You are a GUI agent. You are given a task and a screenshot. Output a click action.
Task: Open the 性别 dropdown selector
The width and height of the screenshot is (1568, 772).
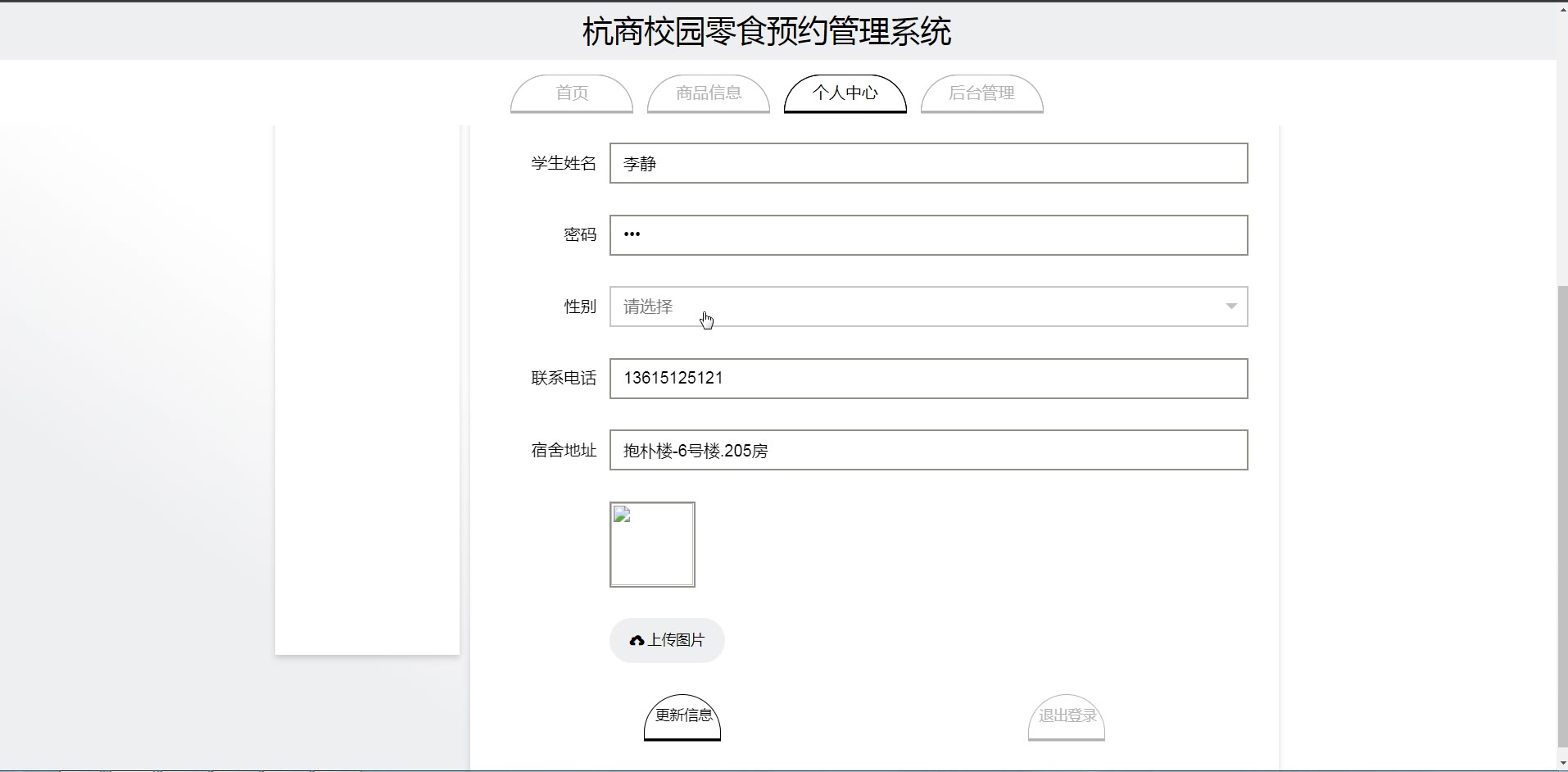click(928, 307)
